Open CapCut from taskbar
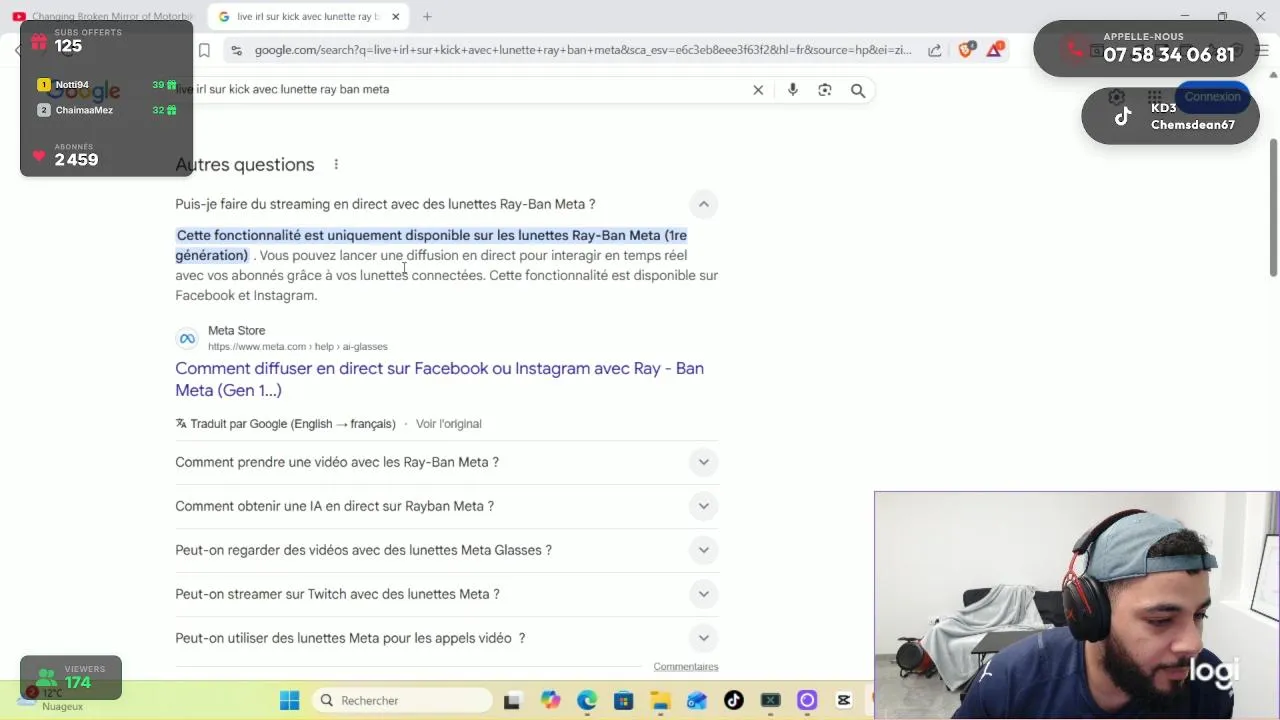The width and height of the screenshot is (1280, 720). click(x=844, y=700)
